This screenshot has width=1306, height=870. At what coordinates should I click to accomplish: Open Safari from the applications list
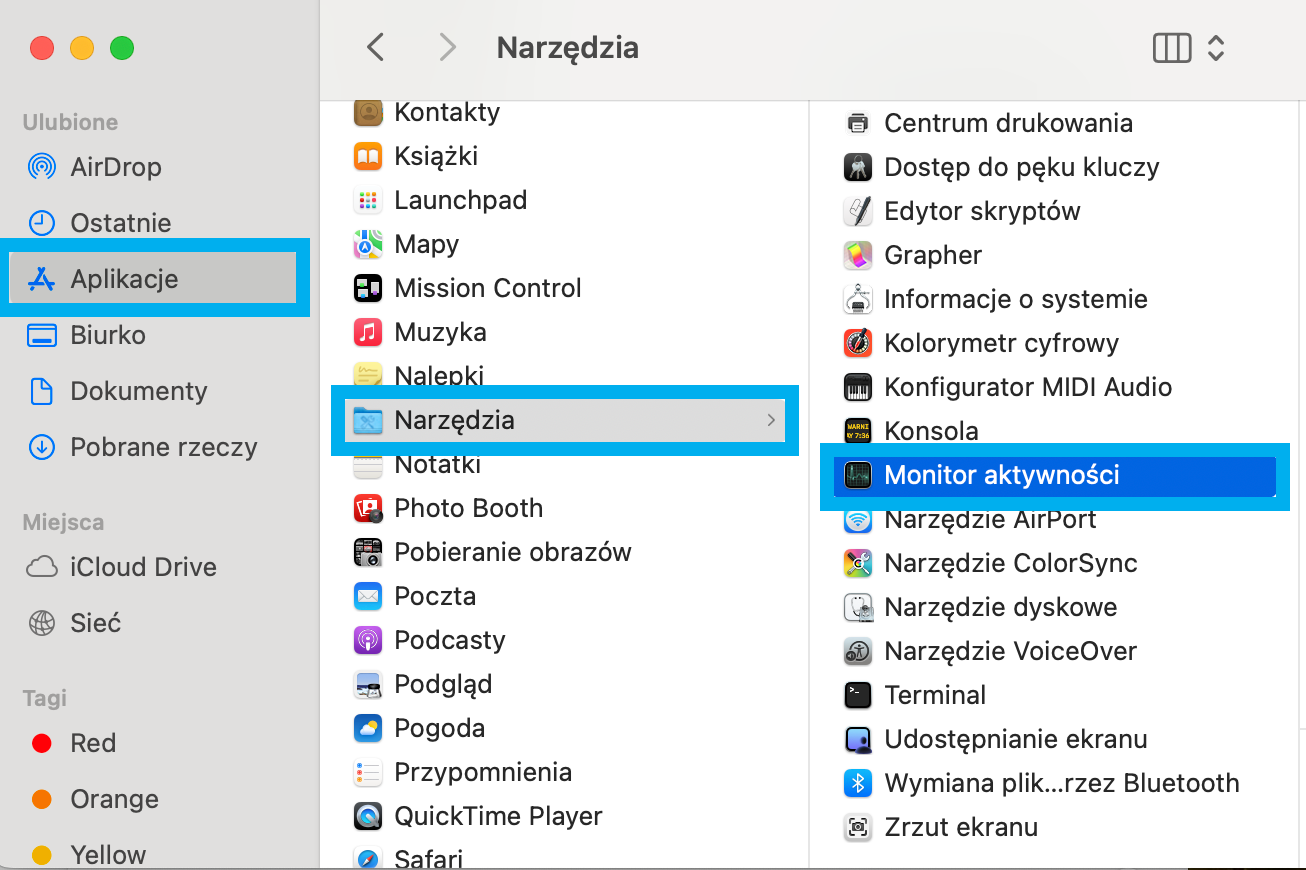tap(435, 858)
